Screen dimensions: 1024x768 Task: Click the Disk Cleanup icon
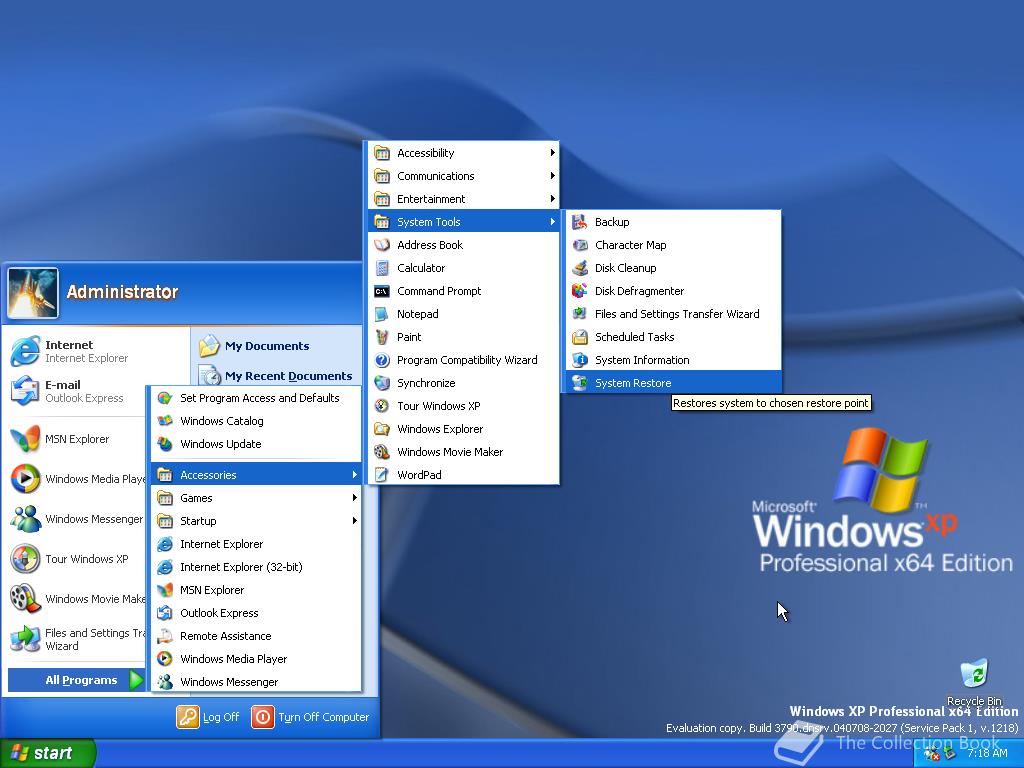pyautogui.click(x=579, y=268)
